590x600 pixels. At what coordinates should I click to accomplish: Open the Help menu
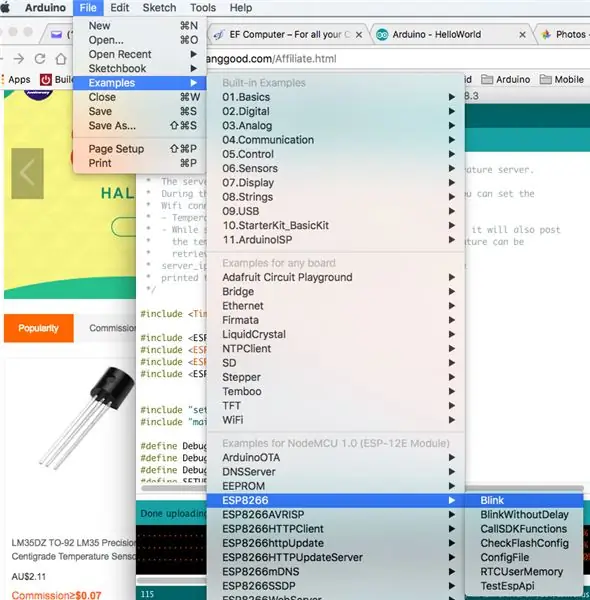tap(241, 8)
